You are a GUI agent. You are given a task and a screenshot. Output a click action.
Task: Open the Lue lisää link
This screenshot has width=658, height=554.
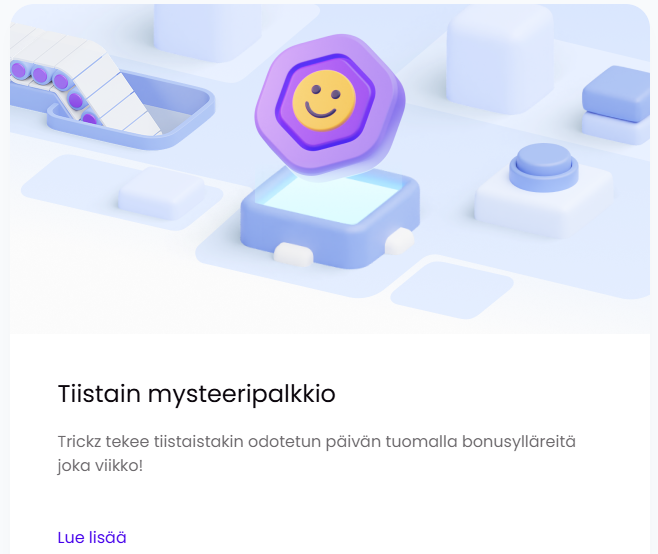tap(91, 538)
